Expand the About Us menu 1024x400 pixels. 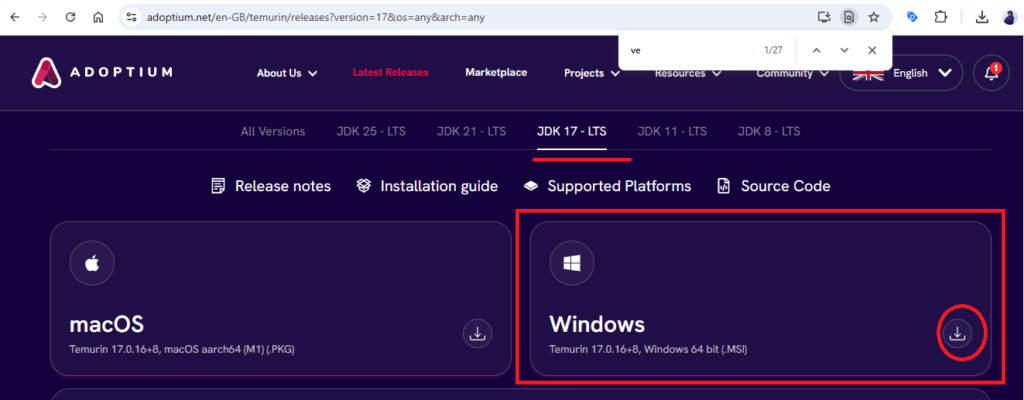[287, 73]
